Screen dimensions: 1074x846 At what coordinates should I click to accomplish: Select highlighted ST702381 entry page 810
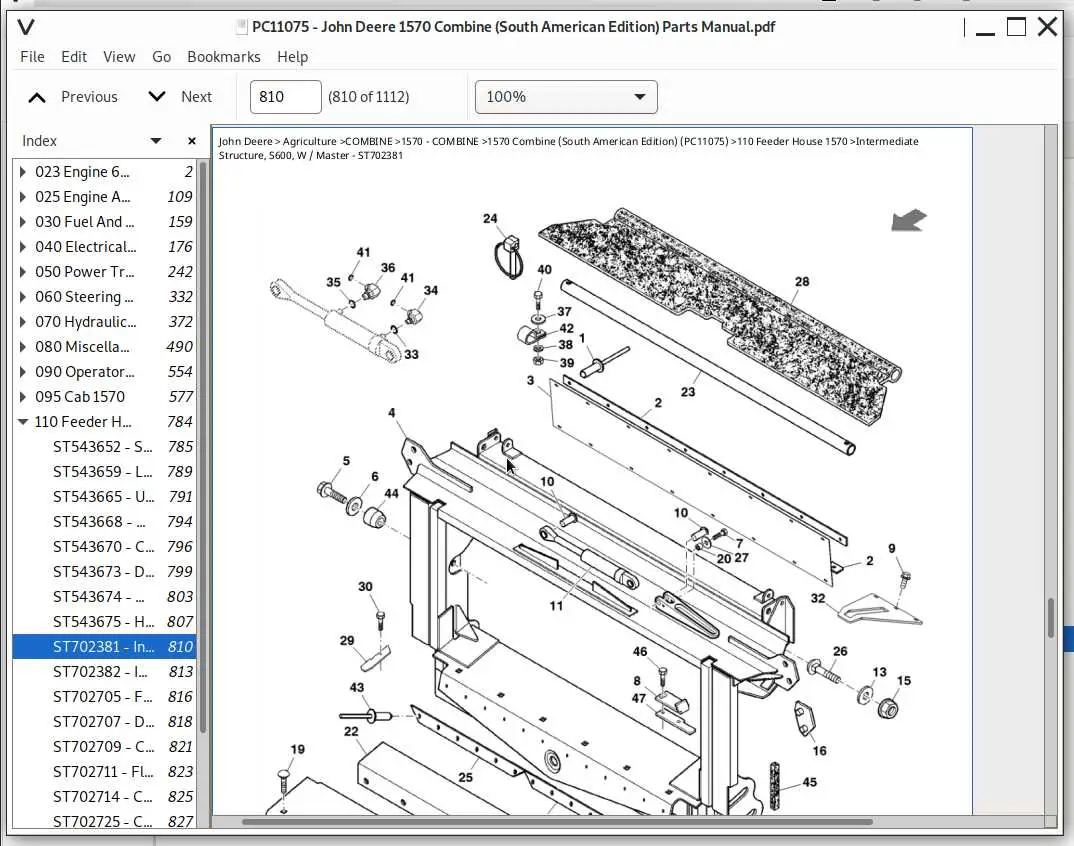point(104,647)
